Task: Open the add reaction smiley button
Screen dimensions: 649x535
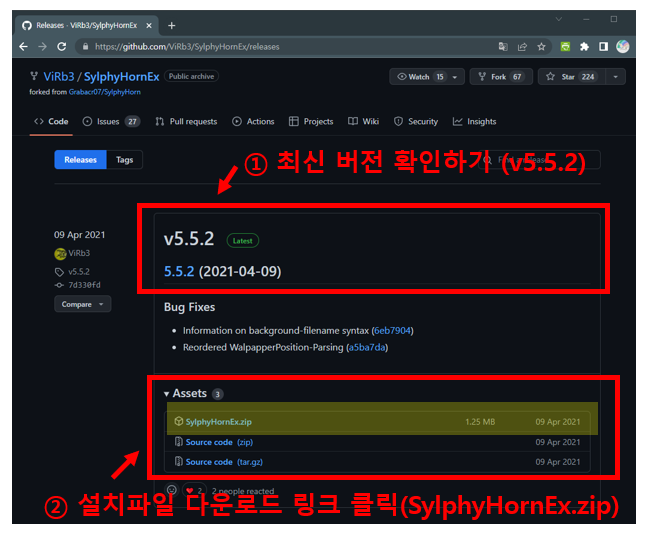Action: click(x=172, y=490)
